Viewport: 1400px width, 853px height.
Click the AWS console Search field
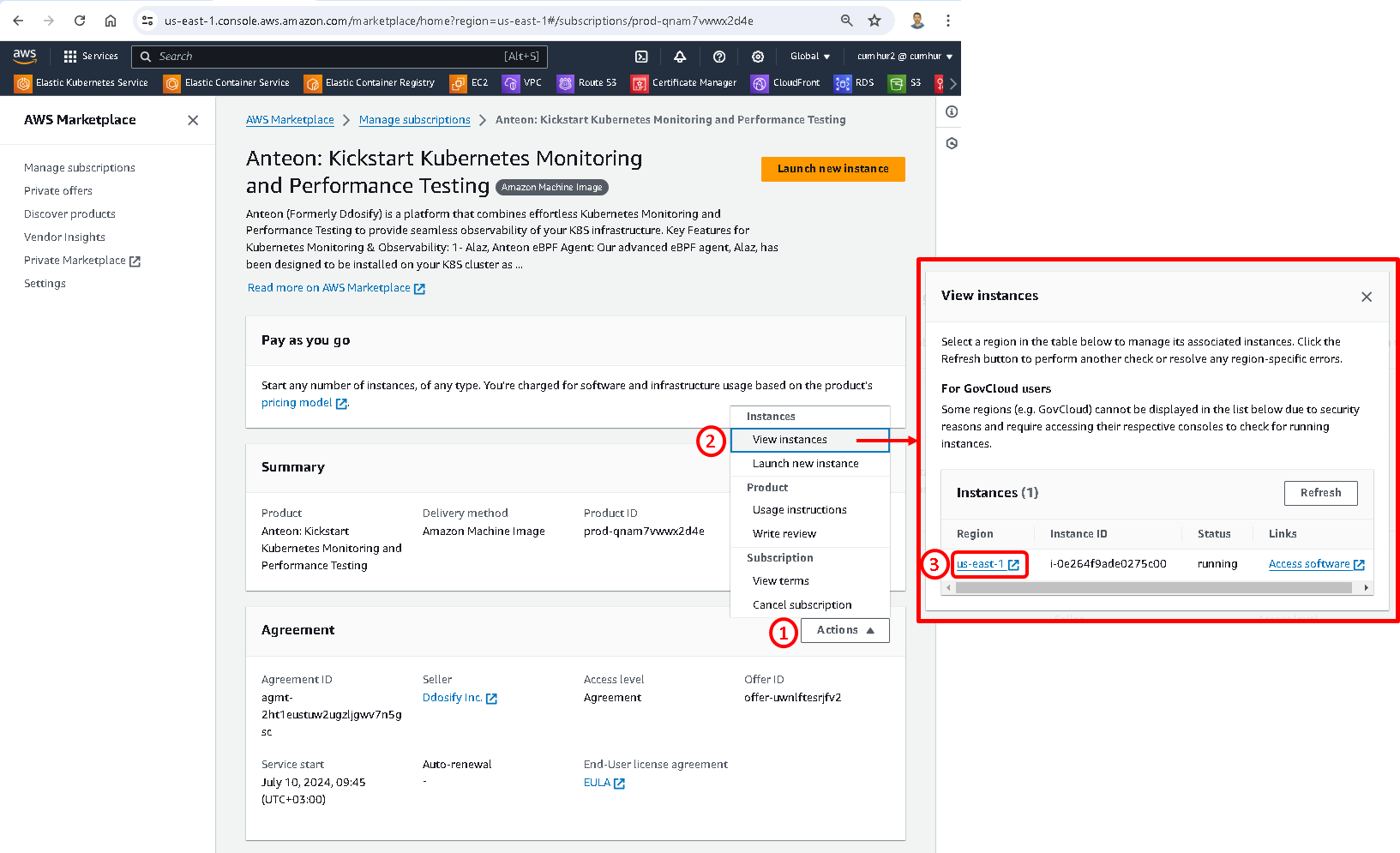click(339, 57)
